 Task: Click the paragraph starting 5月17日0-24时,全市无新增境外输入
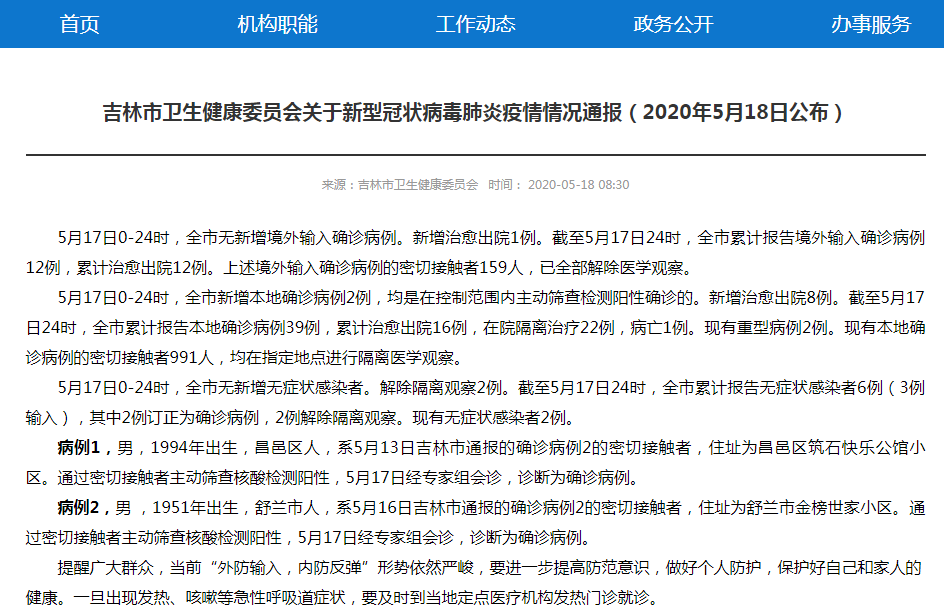pyautogui.click(x=475, y=253)
